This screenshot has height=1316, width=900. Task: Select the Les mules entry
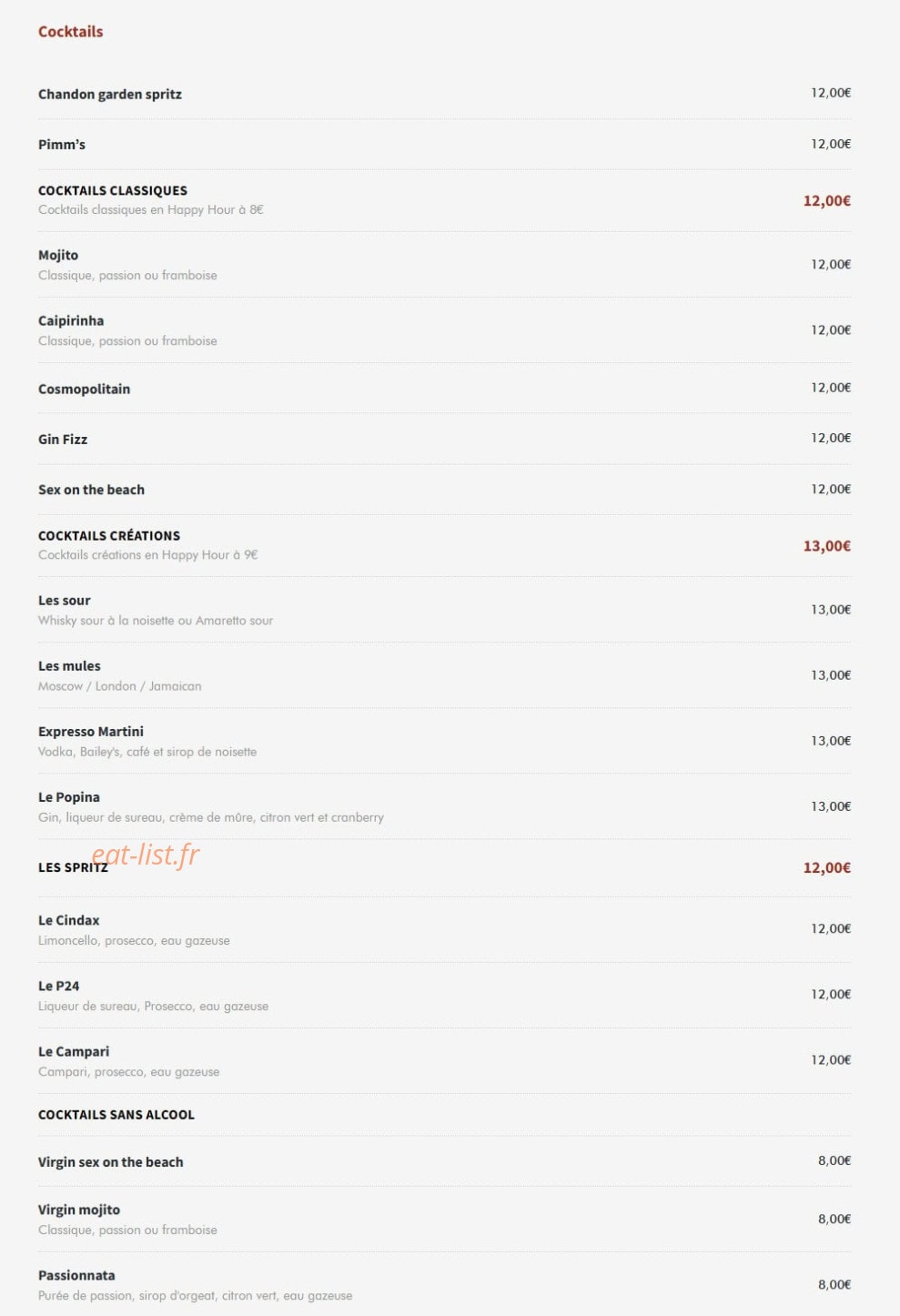click(x=69, y=666)
